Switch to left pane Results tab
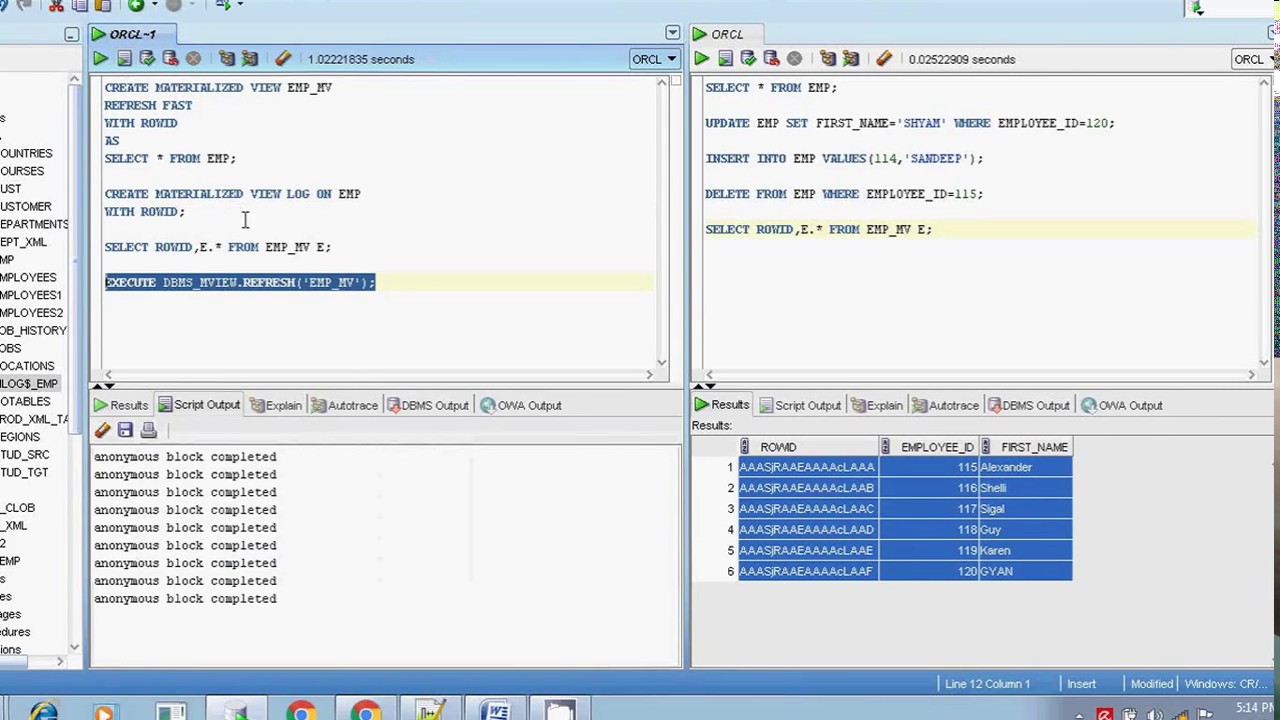The height and width of the screenshot is (720, 1280). [120, 405]
